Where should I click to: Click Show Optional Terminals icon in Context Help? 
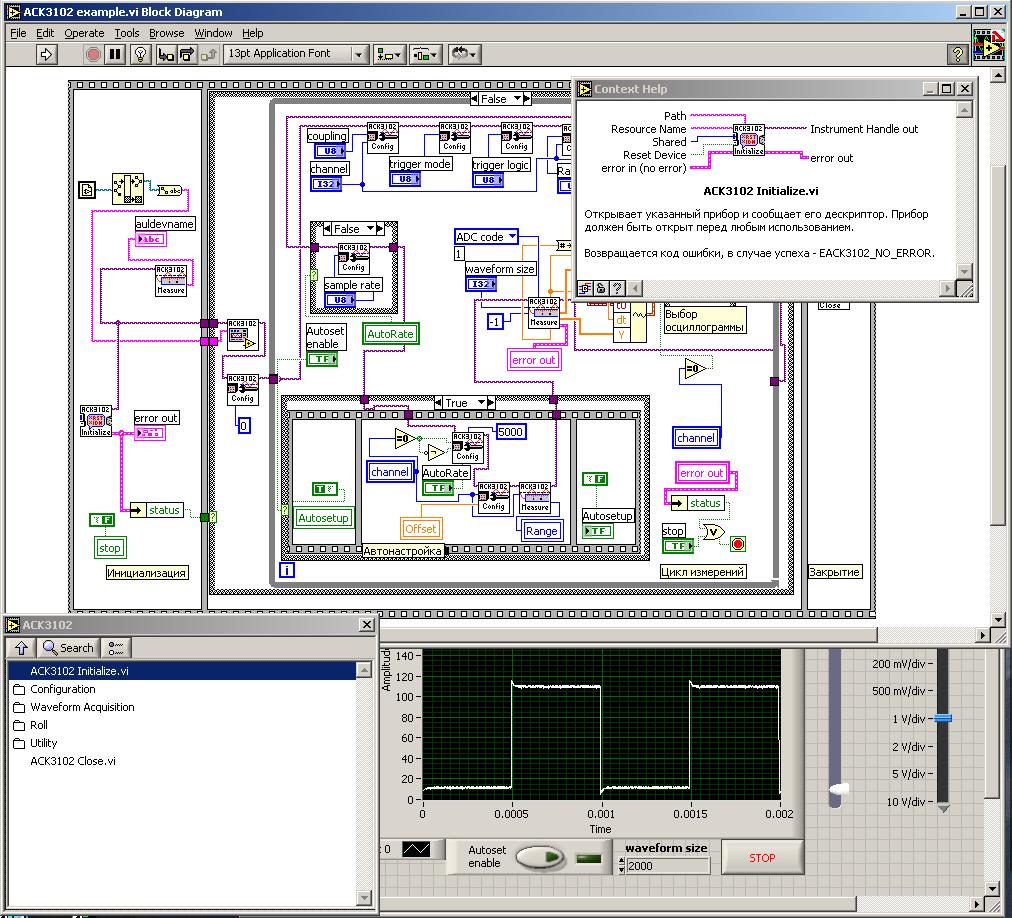pyautogui.click(x=585, y=288)
